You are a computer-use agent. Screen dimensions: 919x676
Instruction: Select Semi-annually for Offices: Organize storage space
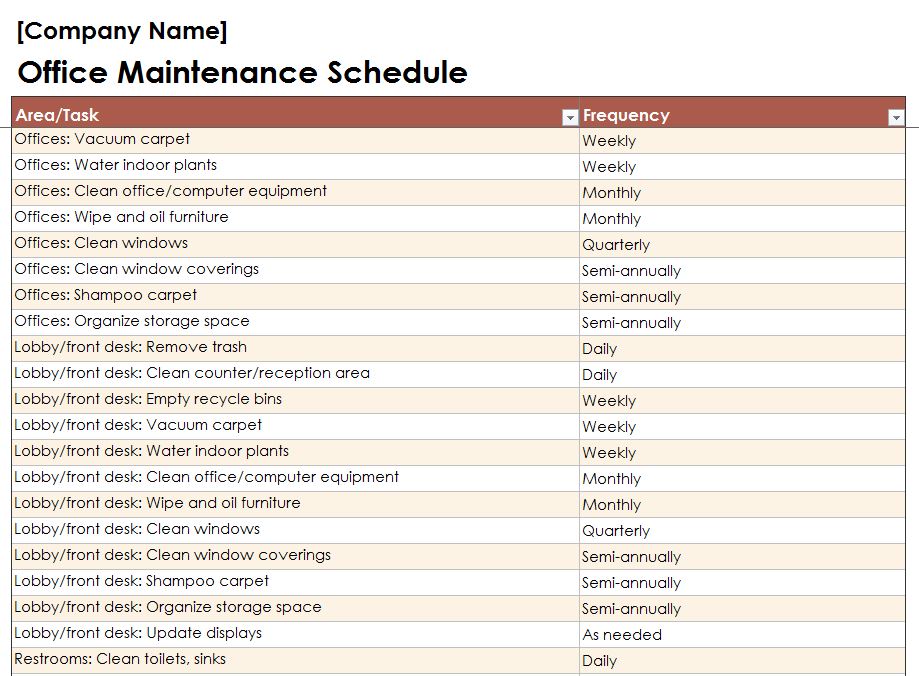742,322
